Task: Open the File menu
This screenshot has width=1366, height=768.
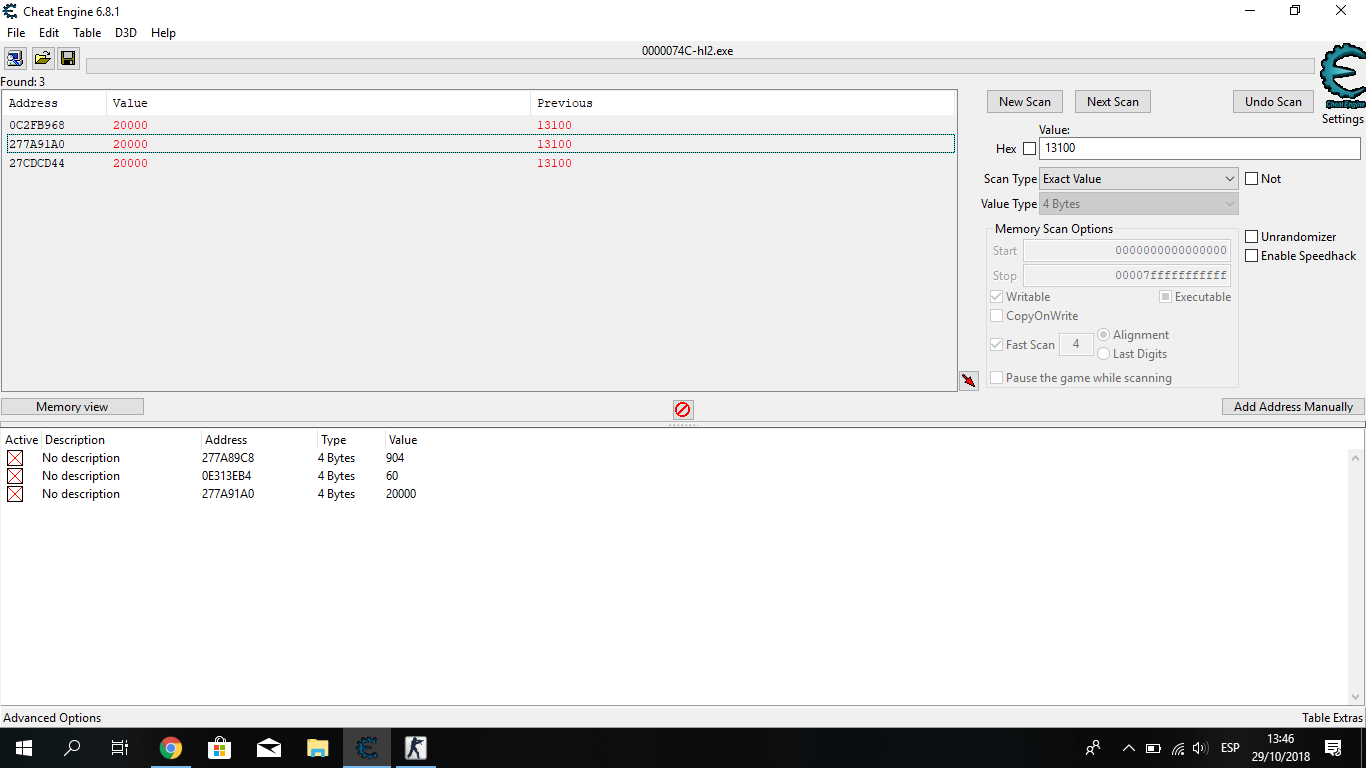Action: (16, 33)
